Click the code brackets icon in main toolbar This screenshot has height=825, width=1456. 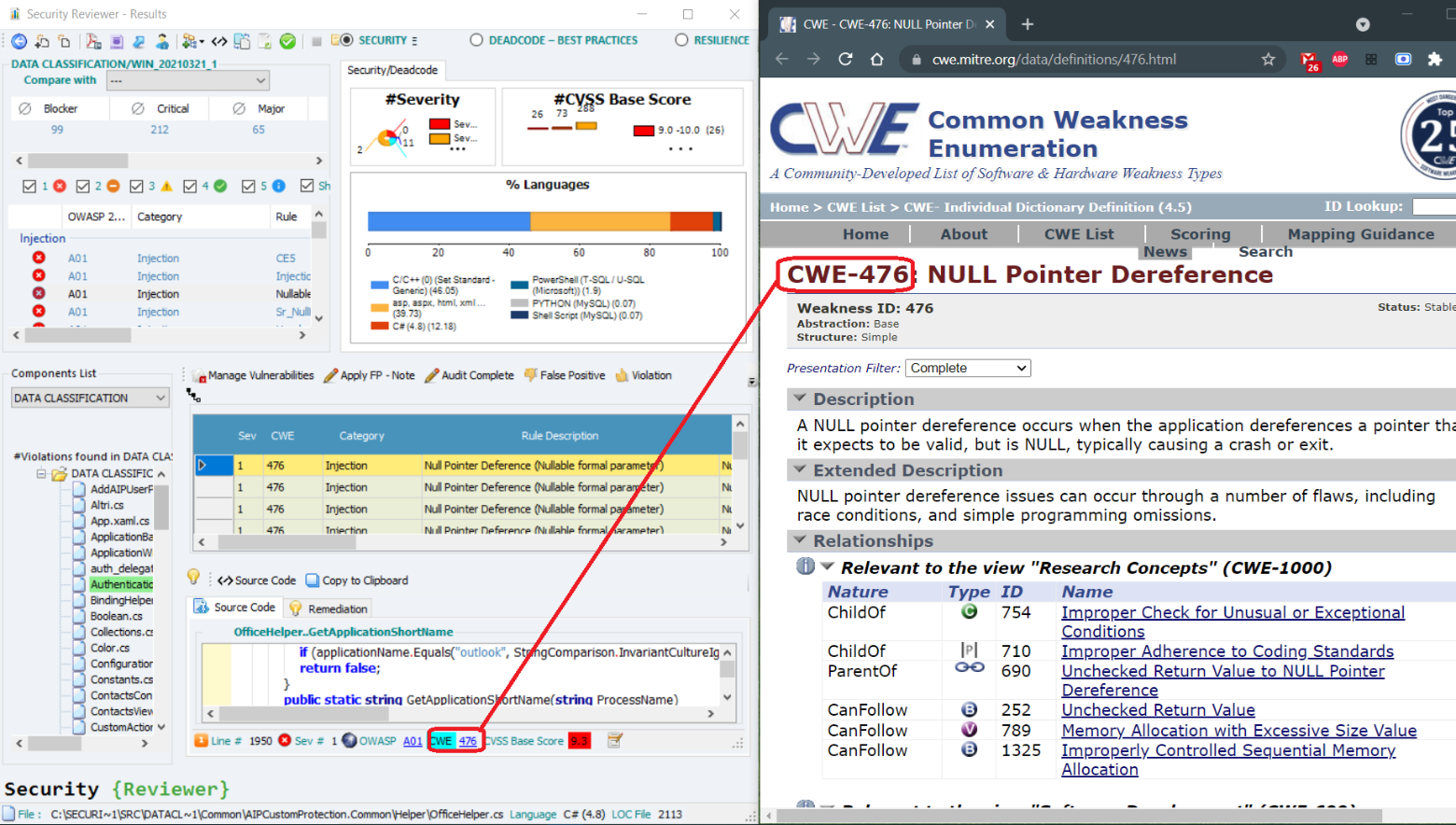219,41
